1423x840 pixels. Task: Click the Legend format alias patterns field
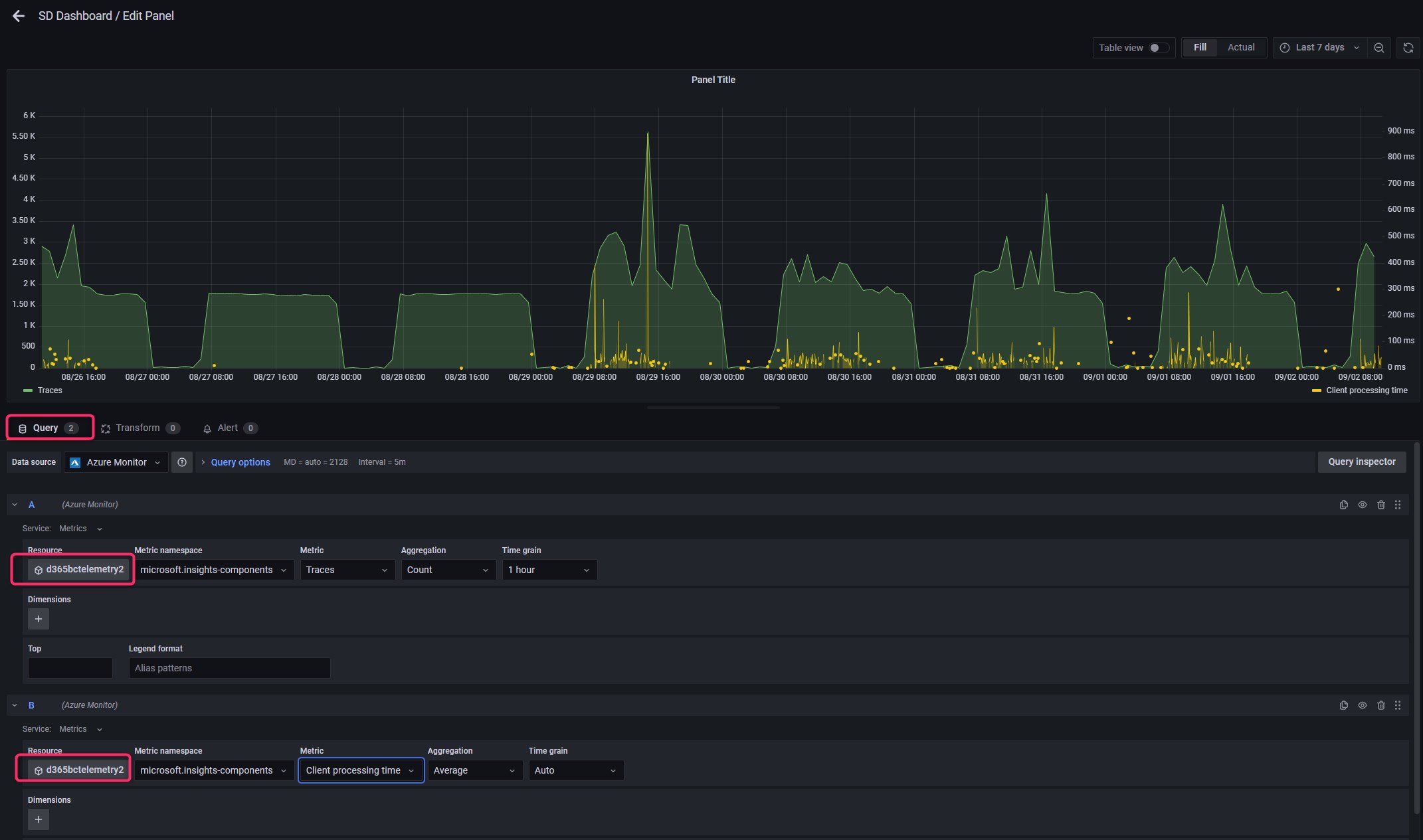229,668
